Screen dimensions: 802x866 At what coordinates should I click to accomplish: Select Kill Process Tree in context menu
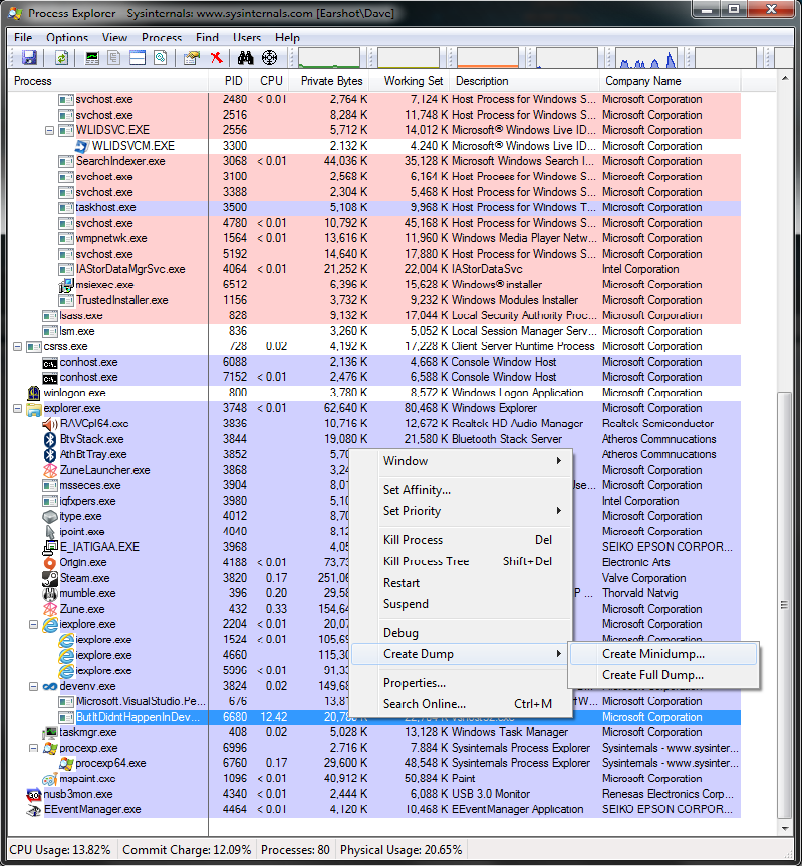coord(461,561)
